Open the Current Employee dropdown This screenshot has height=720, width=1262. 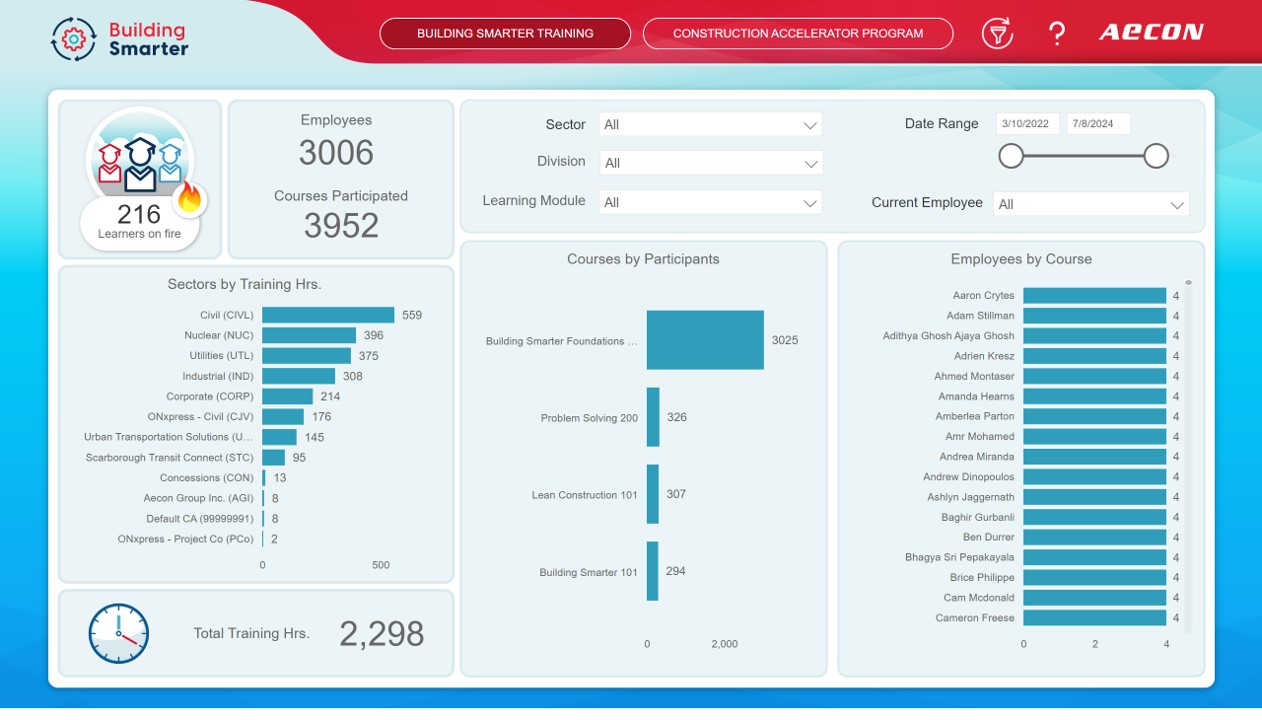click(1091, 204)
